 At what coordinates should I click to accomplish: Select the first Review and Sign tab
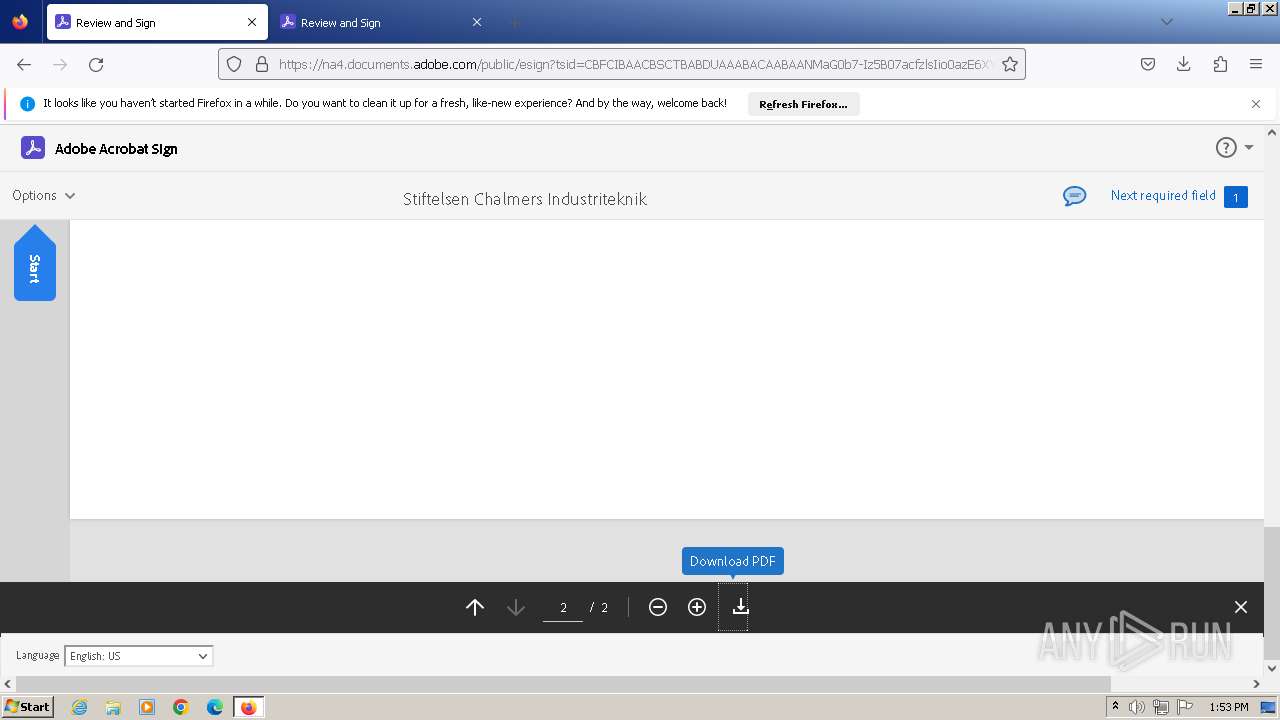157,22
